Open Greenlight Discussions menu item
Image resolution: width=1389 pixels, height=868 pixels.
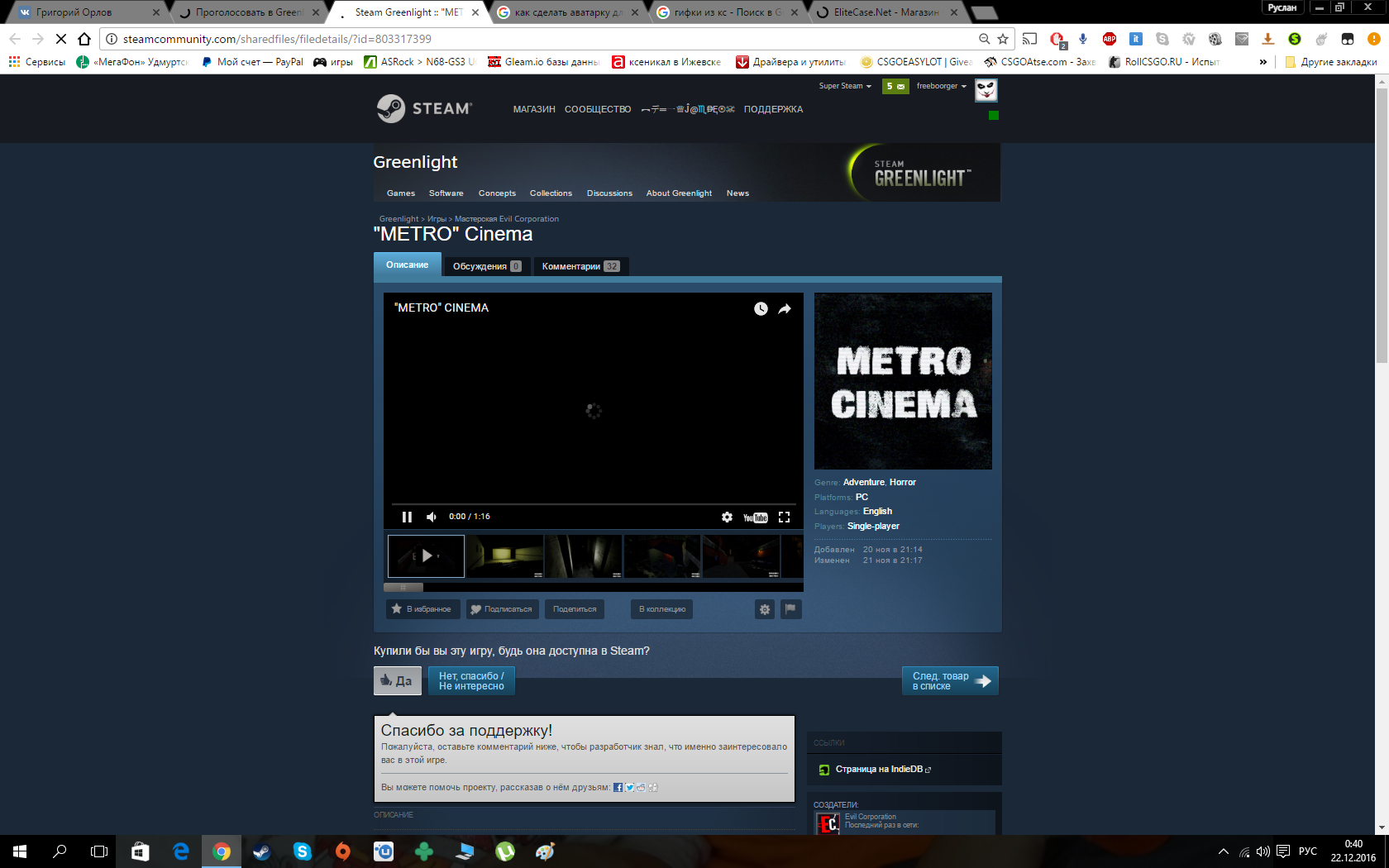click(x=609, y=193)
